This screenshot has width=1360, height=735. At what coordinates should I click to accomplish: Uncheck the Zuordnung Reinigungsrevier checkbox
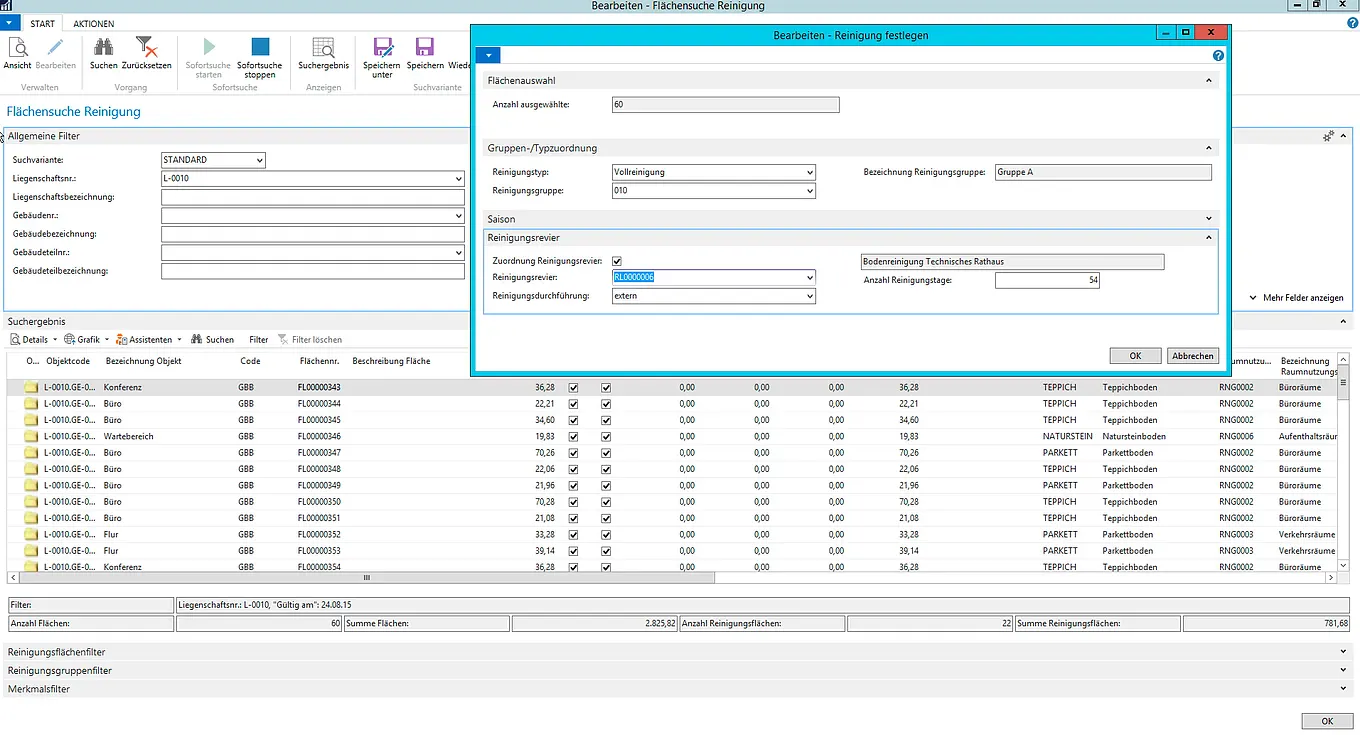tap(617, 261)
